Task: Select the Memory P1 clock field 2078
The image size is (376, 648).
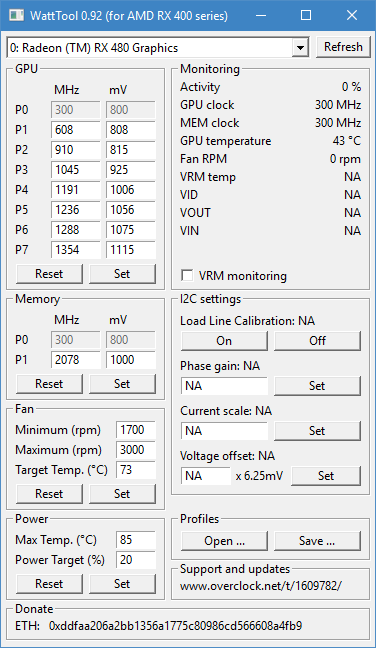Action: [76, 360]
